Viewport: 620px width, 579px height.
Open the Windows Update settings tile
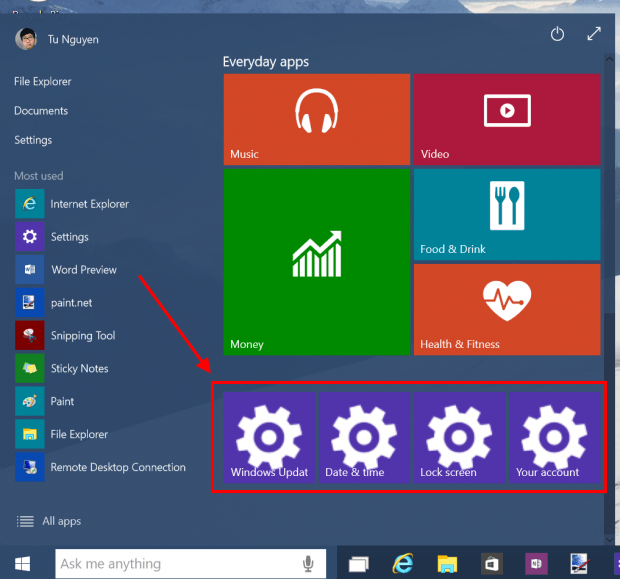pyautogui.click(x=269, y=437)
